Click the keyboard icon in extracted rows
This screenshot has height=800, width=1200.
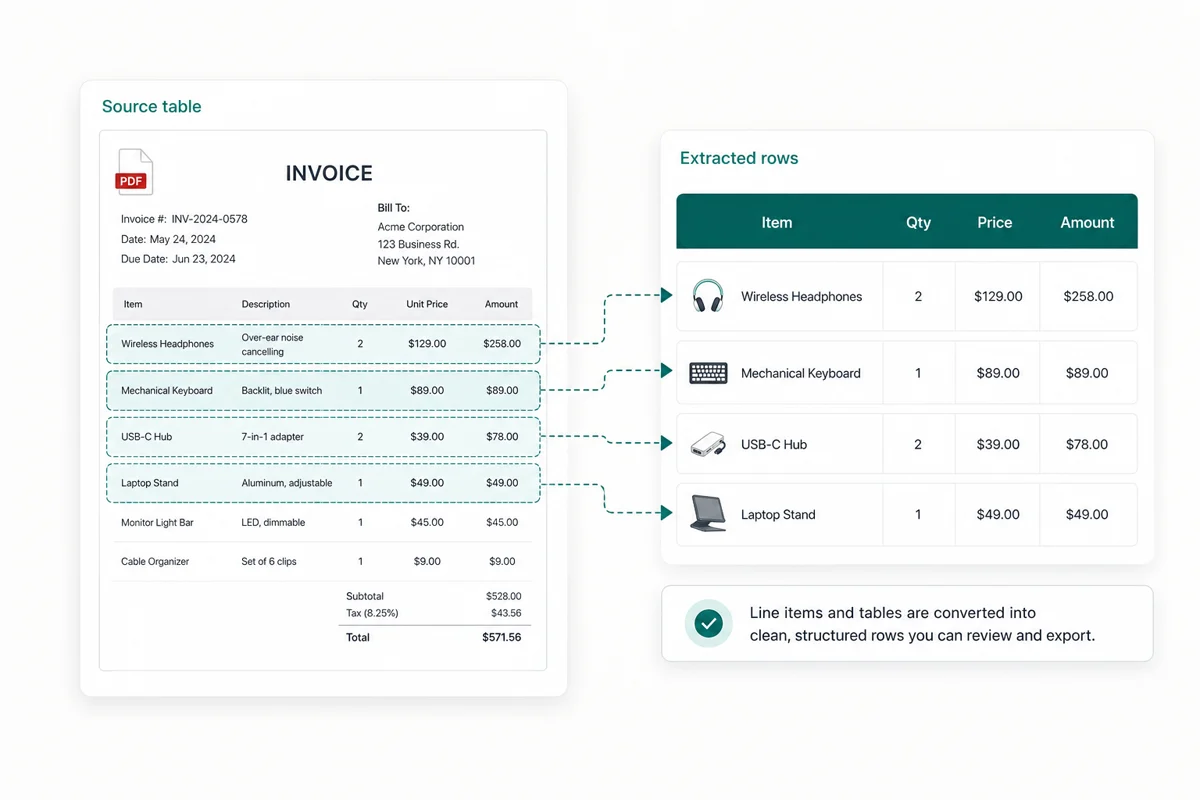pyautogui.click(x=708, y=373)
